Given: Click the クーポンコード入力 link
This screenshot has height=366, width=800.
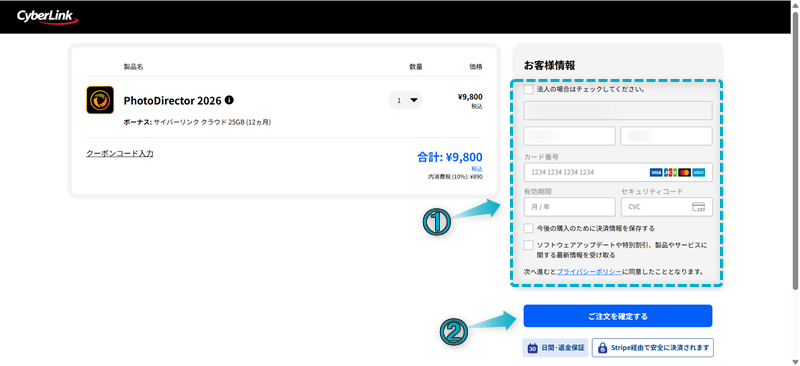Looking at the screenshot, I should pos(120,153).
